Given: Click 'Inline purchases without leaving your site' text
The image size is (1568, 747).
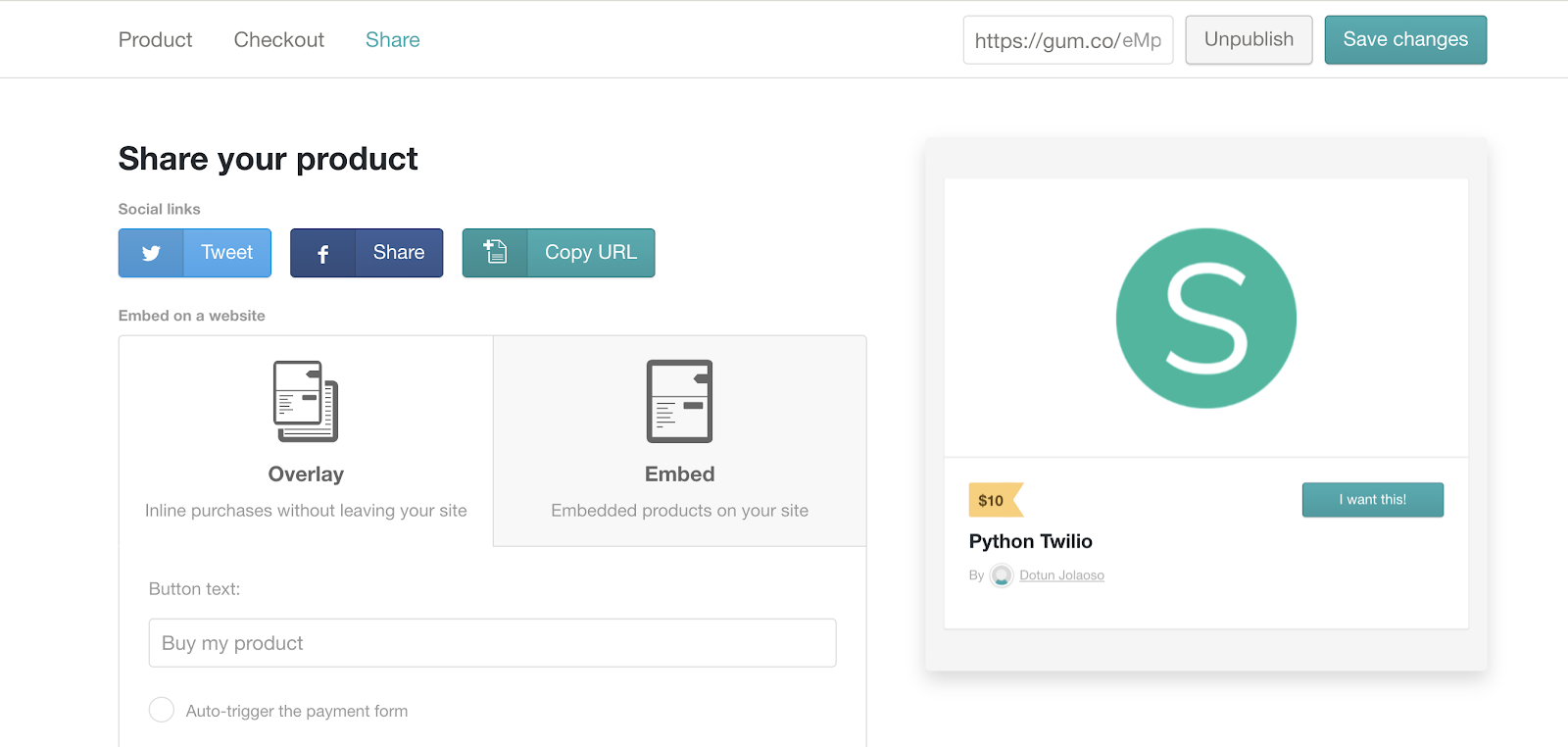Looking at the screenshot, I should pos(306,511).
